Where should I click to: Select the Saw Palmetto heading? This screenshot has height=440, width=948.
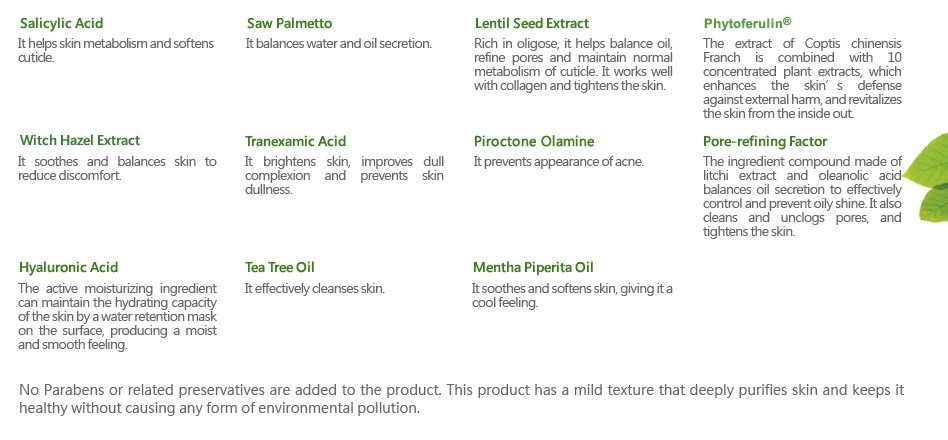pyautogui.click(x=290, y=24)
